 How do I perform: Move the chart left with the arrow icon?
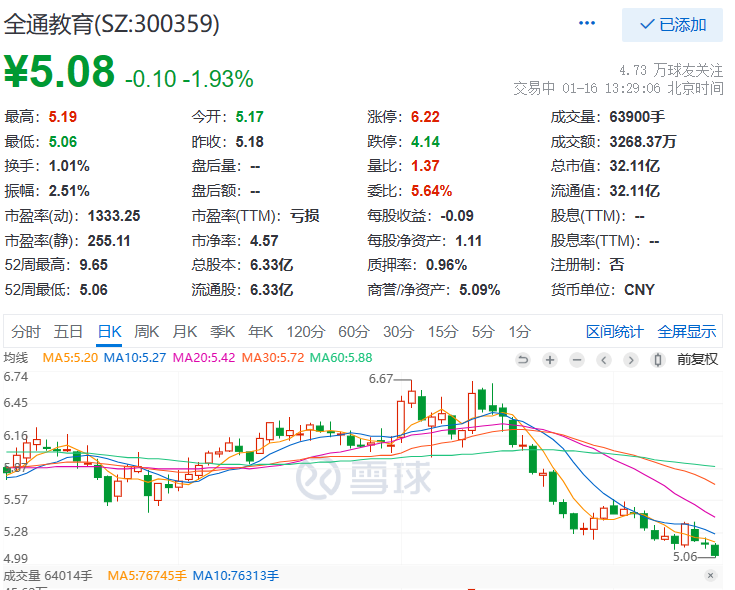(604, 360)
